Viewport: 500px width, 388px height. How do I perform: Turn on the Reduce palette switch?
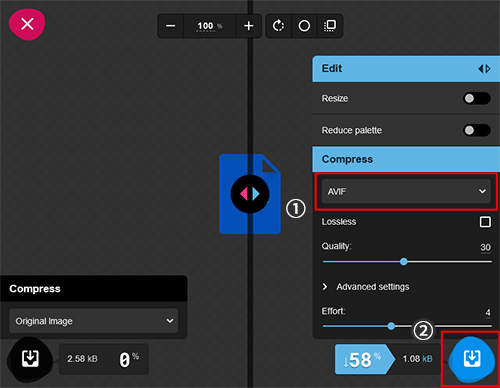point(477,130)
